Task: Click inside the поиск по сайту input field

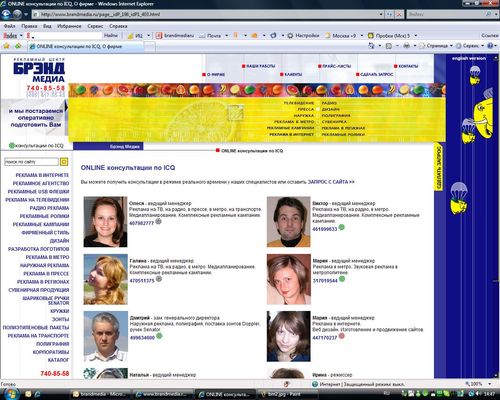Action: coord(31,162)
